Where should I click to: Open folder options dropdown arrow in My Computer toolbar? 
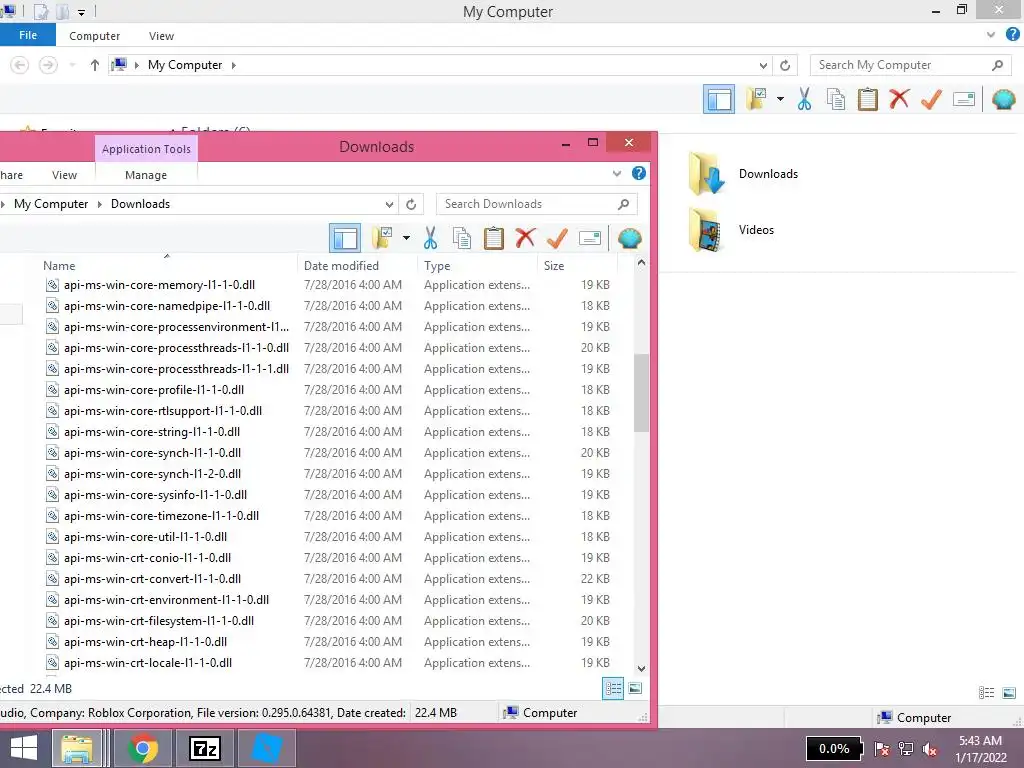[x=780, y=99]
